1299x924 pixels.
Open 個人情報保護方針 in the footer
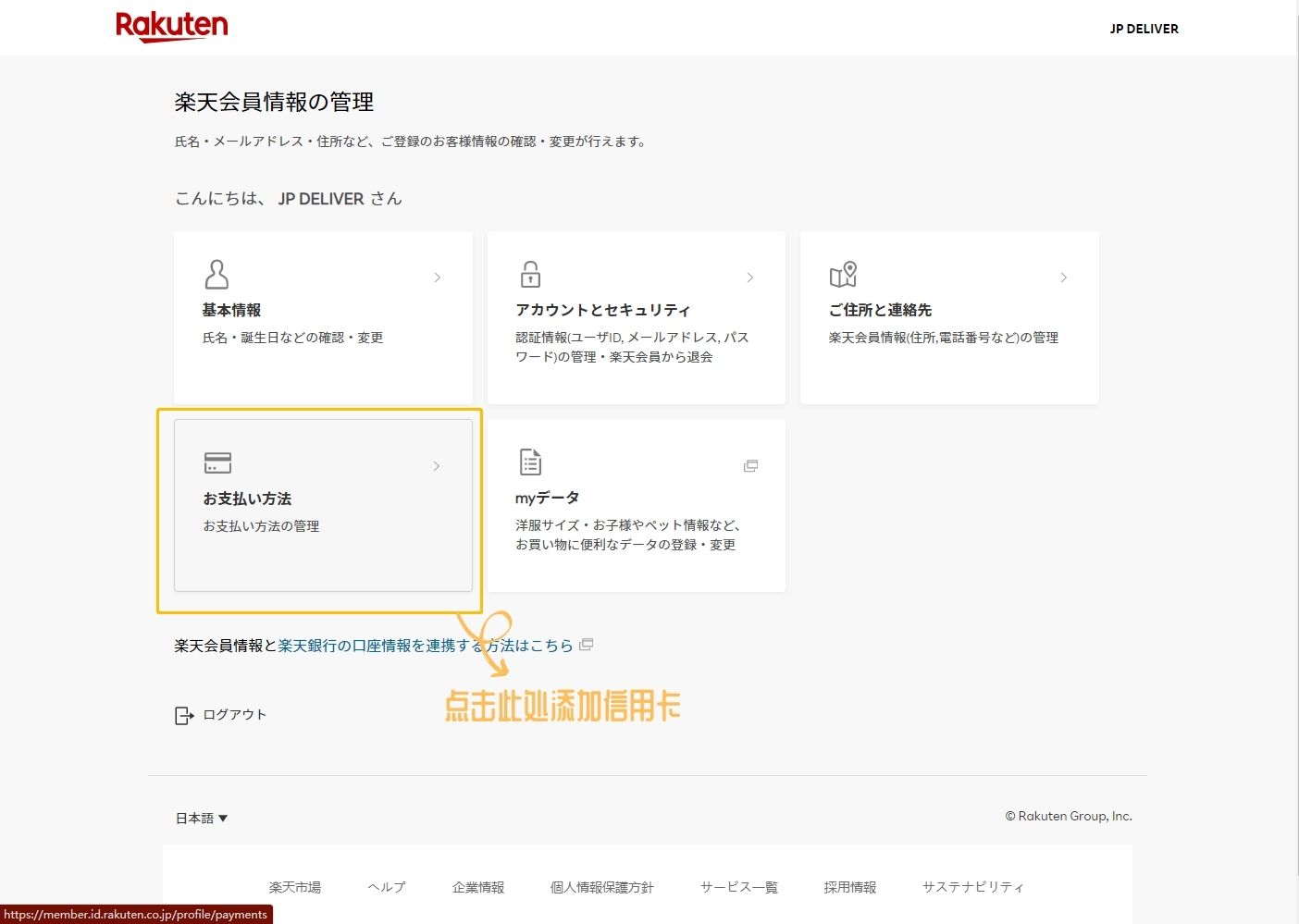point(602,886)
